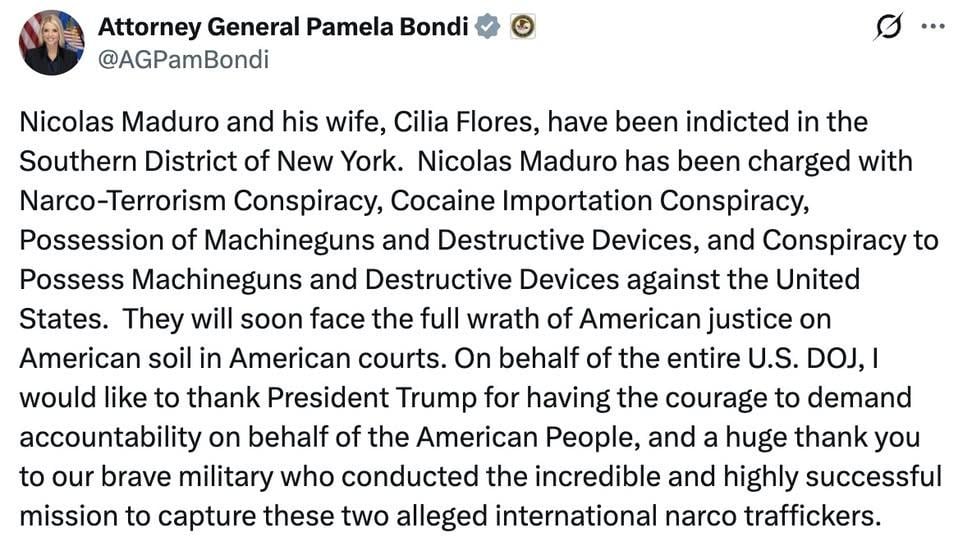
Task: Open the @AGPamBondi handle link
Action: pyautogui.click(x=183, y=60)
